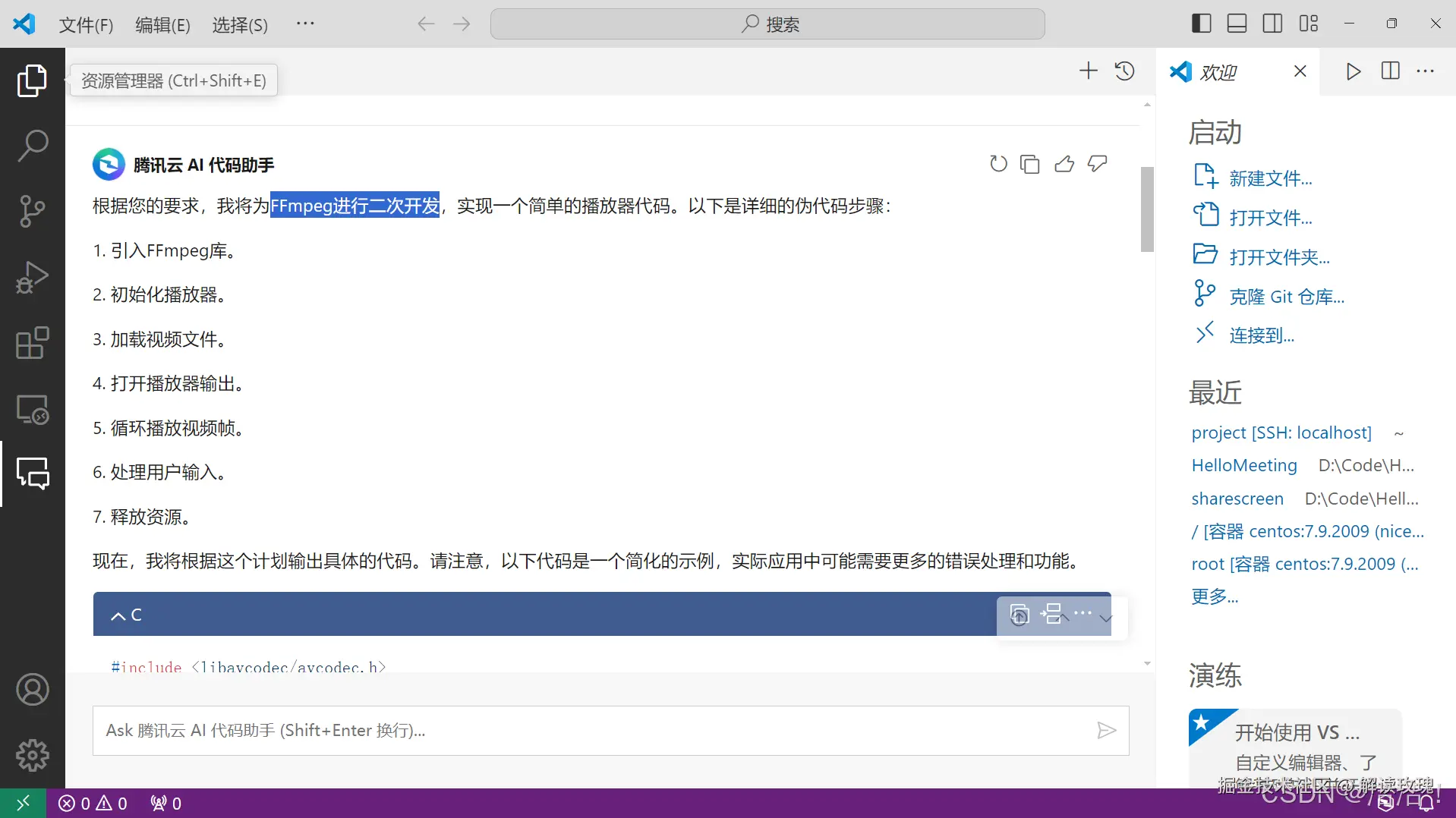Click the 打开文件夹... link
Image resolution: width=1456 pixels, height=818 pixels.
pos(1279,257)
